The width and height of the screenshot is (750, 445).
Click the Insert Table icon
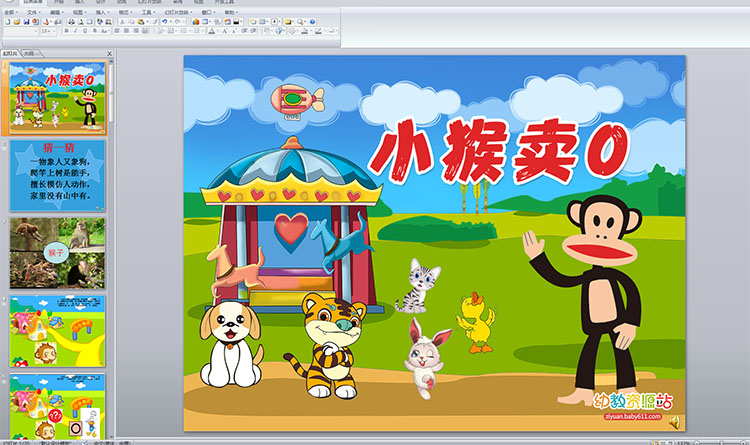coord(205,22)
